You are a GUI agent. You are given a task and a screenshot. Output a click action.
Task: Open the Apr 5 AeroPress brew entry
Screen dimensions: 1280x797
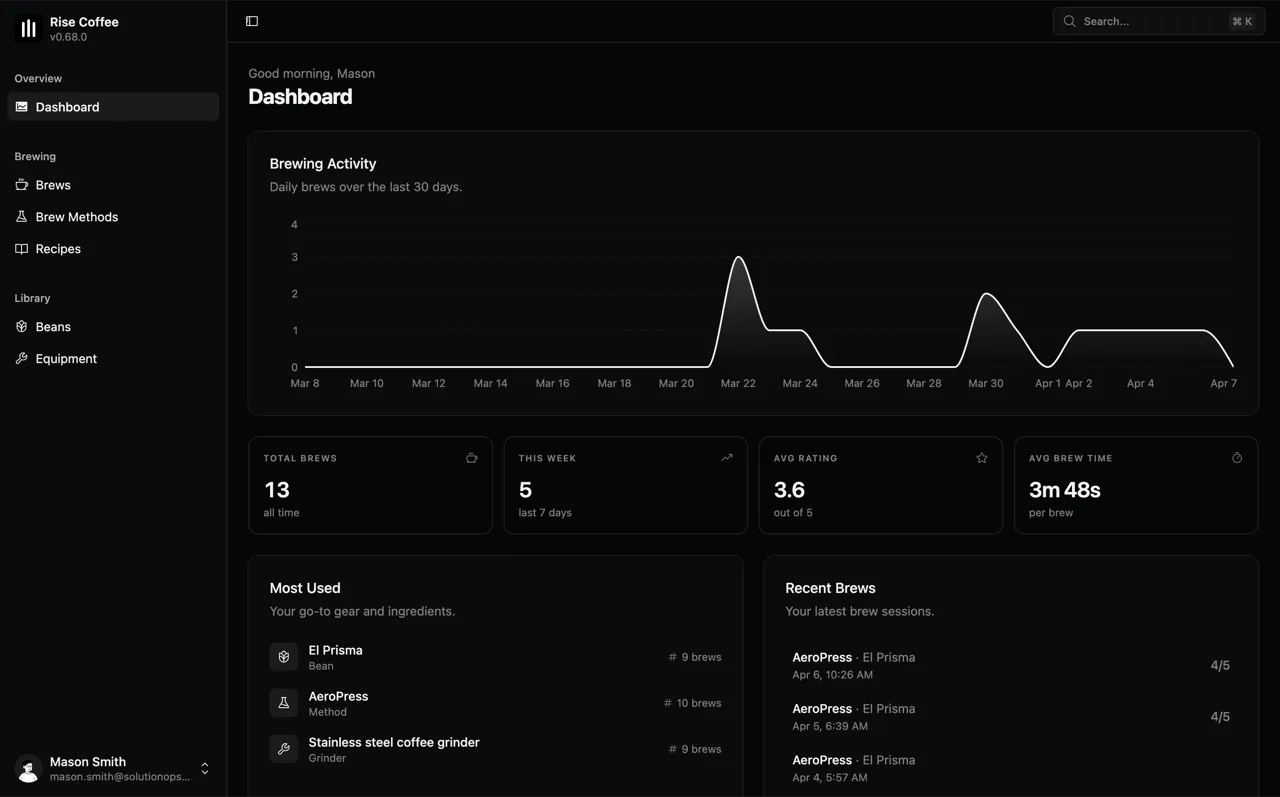click(1010, 716)
